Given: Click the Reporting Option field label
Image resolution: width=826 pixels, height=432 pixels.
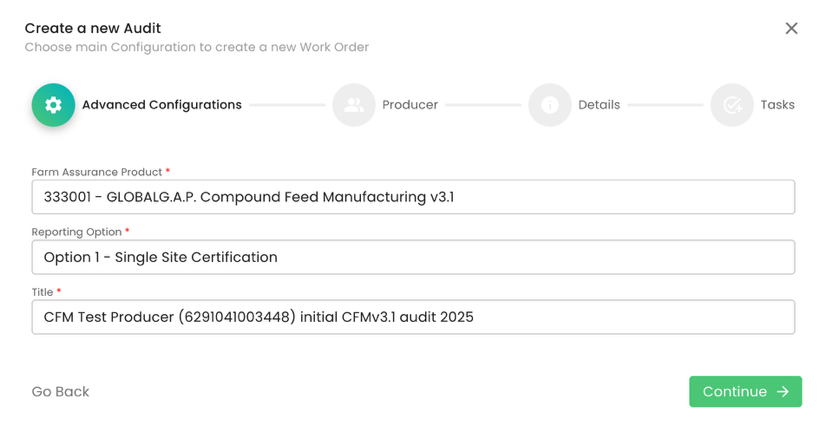Looking at the screenshot, I should tap(76, 232).
